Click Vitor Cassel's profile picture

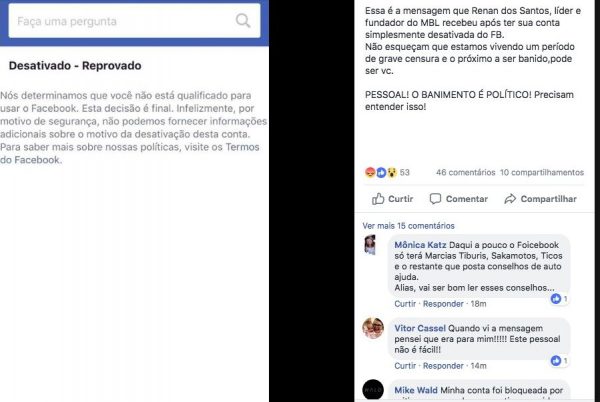[x=373, y=328]
